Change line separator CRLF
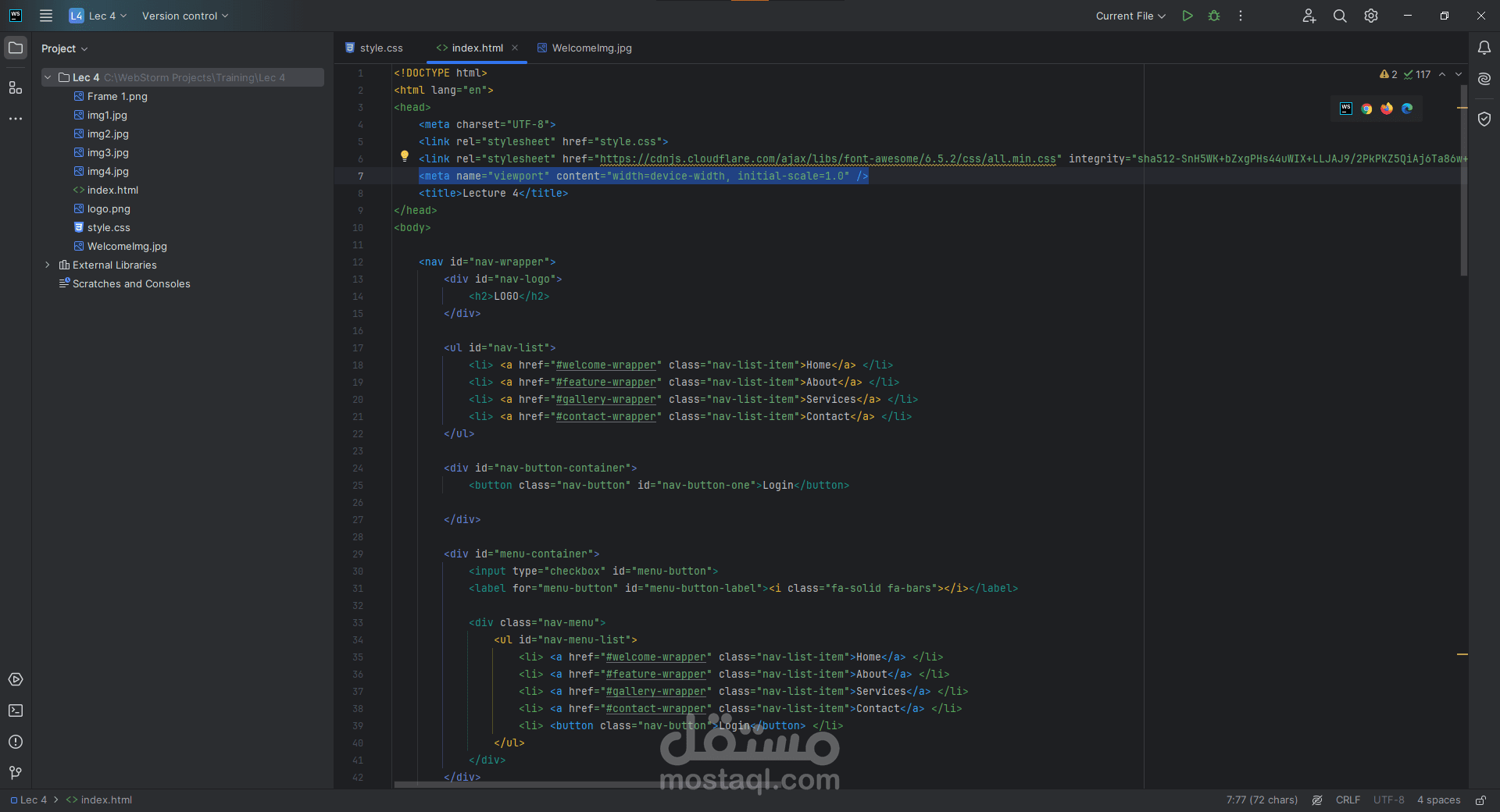Screen dimensions: 1500x812 pos(1348,800)
